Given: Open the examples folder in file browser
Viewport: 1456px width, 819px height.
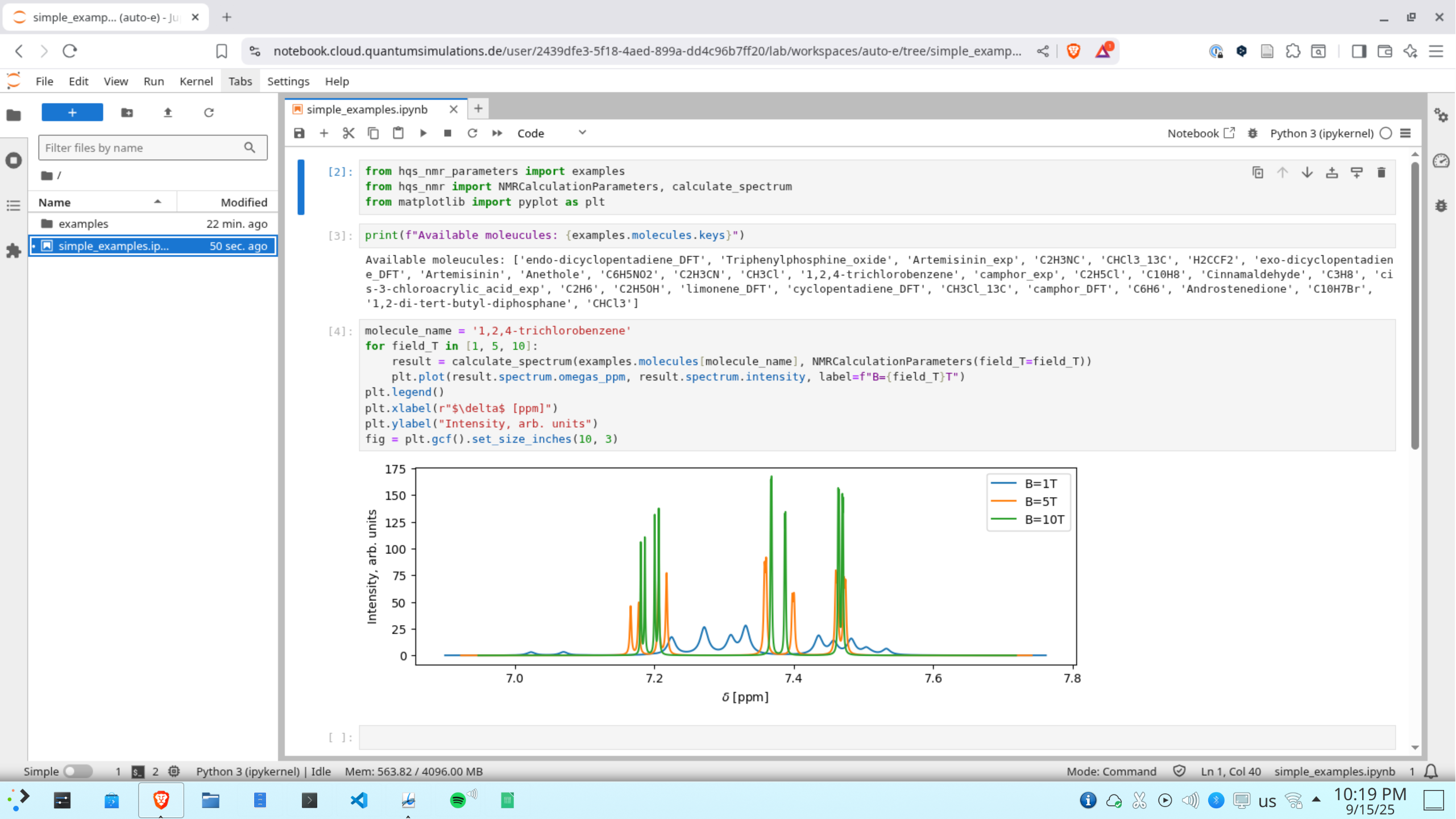Looking at the screenshot, I should click(83, 224).
